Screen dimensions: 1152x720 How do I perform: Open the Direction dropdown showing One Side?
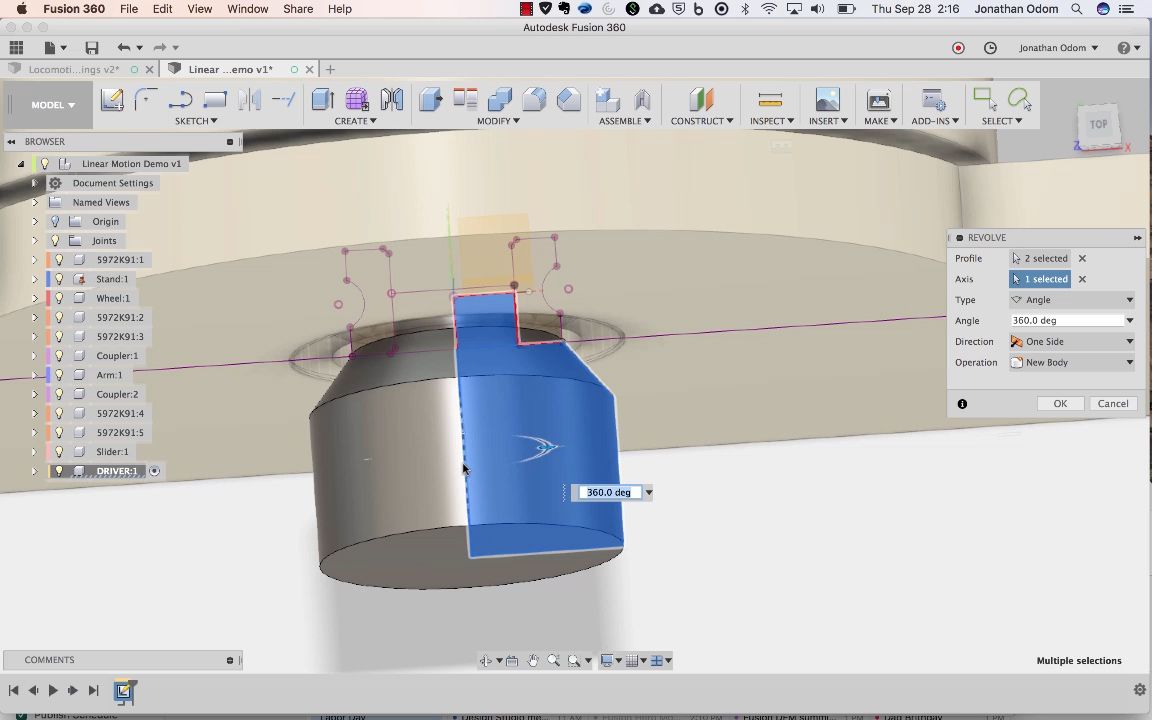coord(1072,342)
